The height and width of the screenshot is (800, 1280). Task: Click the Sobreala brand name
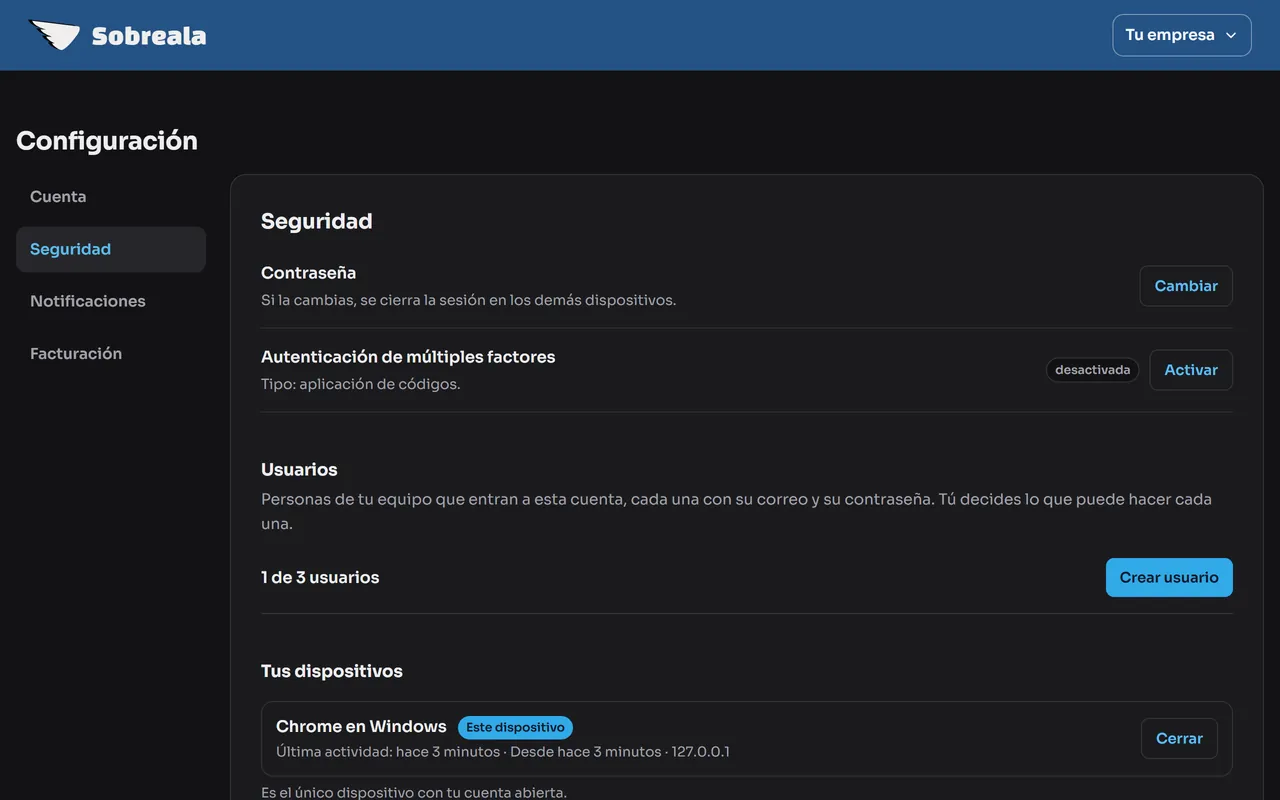pos(149,36)
